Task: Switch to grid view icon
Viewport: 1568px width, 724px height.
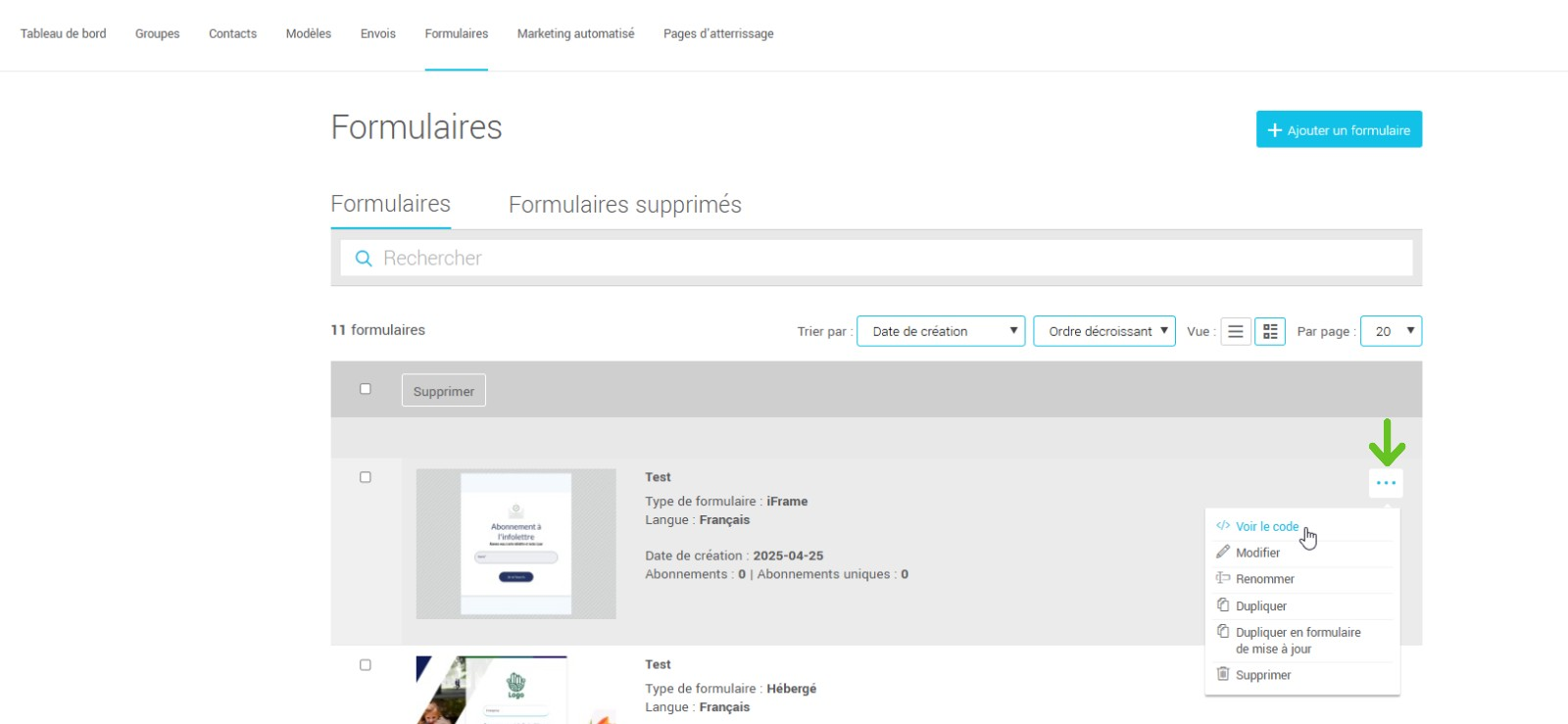Action: [x=1270, y=331]
